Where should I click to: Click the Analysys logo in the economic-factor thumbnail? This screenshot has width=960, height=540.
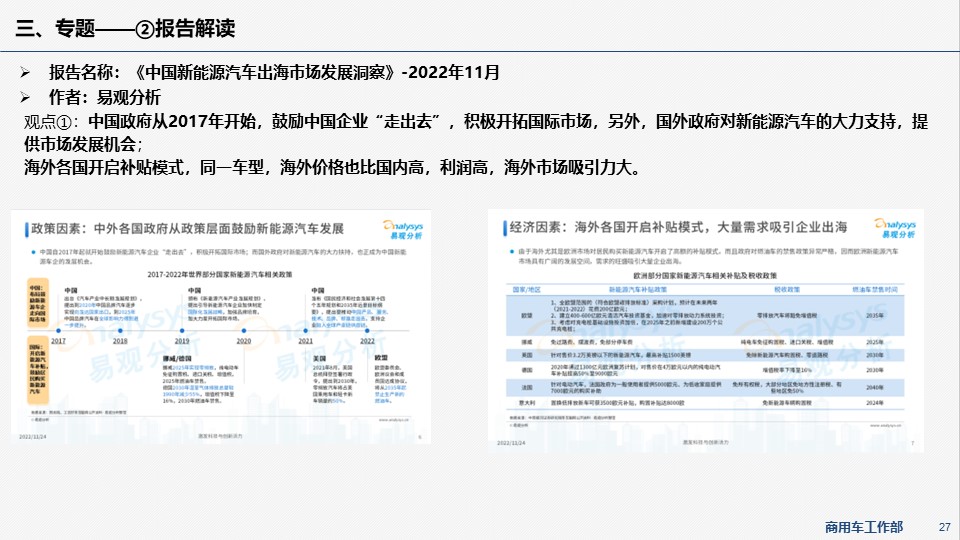click(x=895, y=228)
